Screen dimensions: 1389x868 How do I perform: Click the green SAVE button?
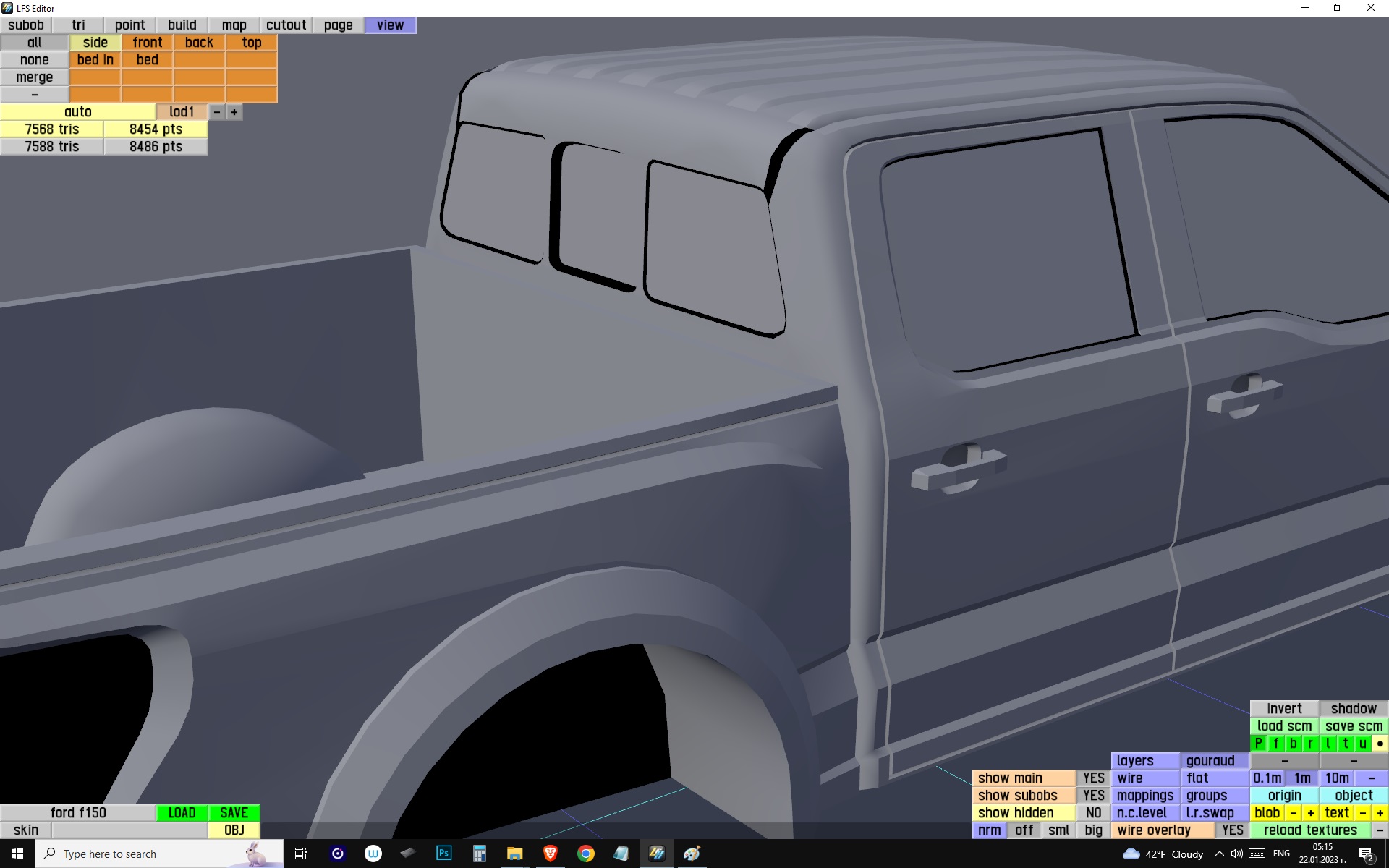click(x=234, y=812)
